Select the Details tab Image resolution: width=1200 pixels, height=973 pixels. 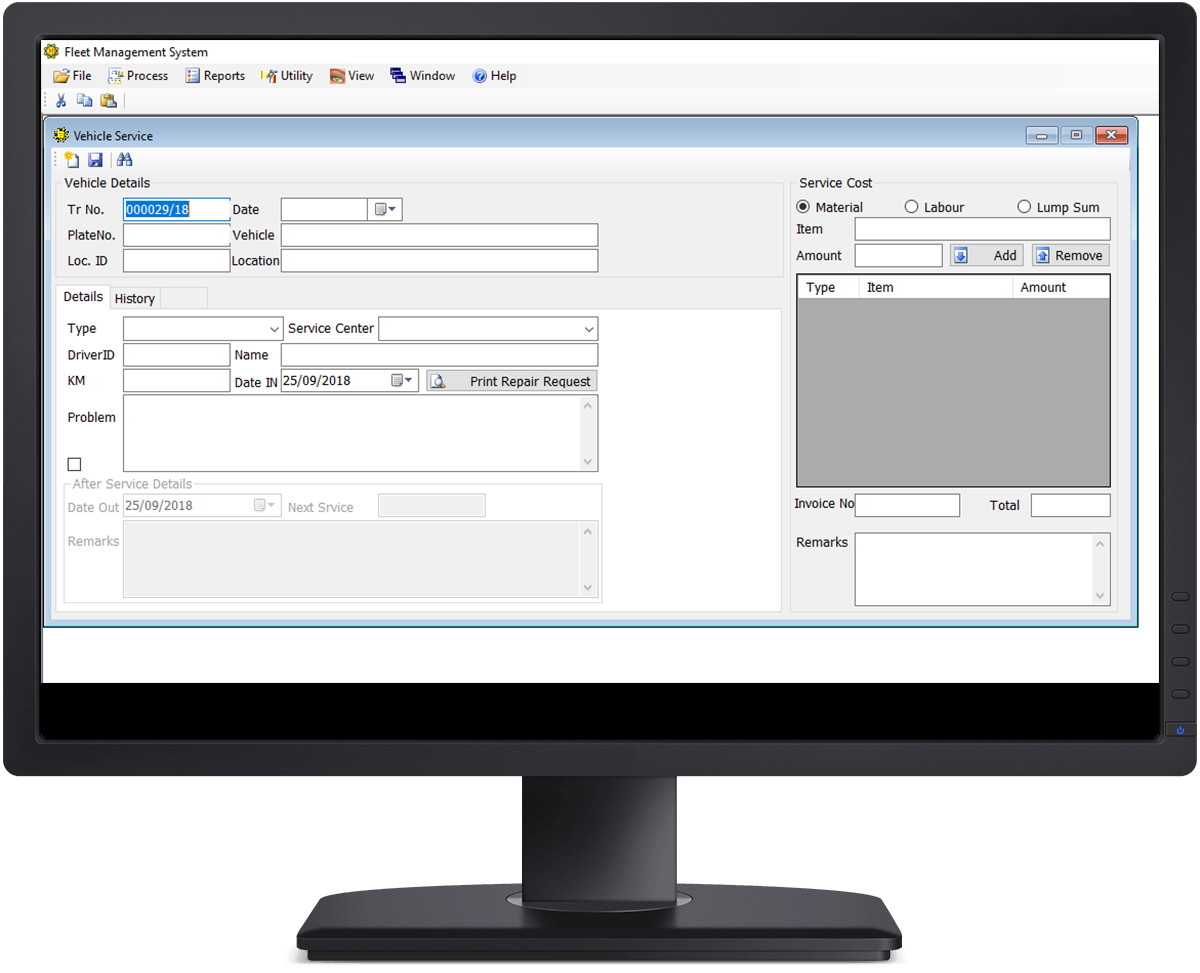(83, 297)
